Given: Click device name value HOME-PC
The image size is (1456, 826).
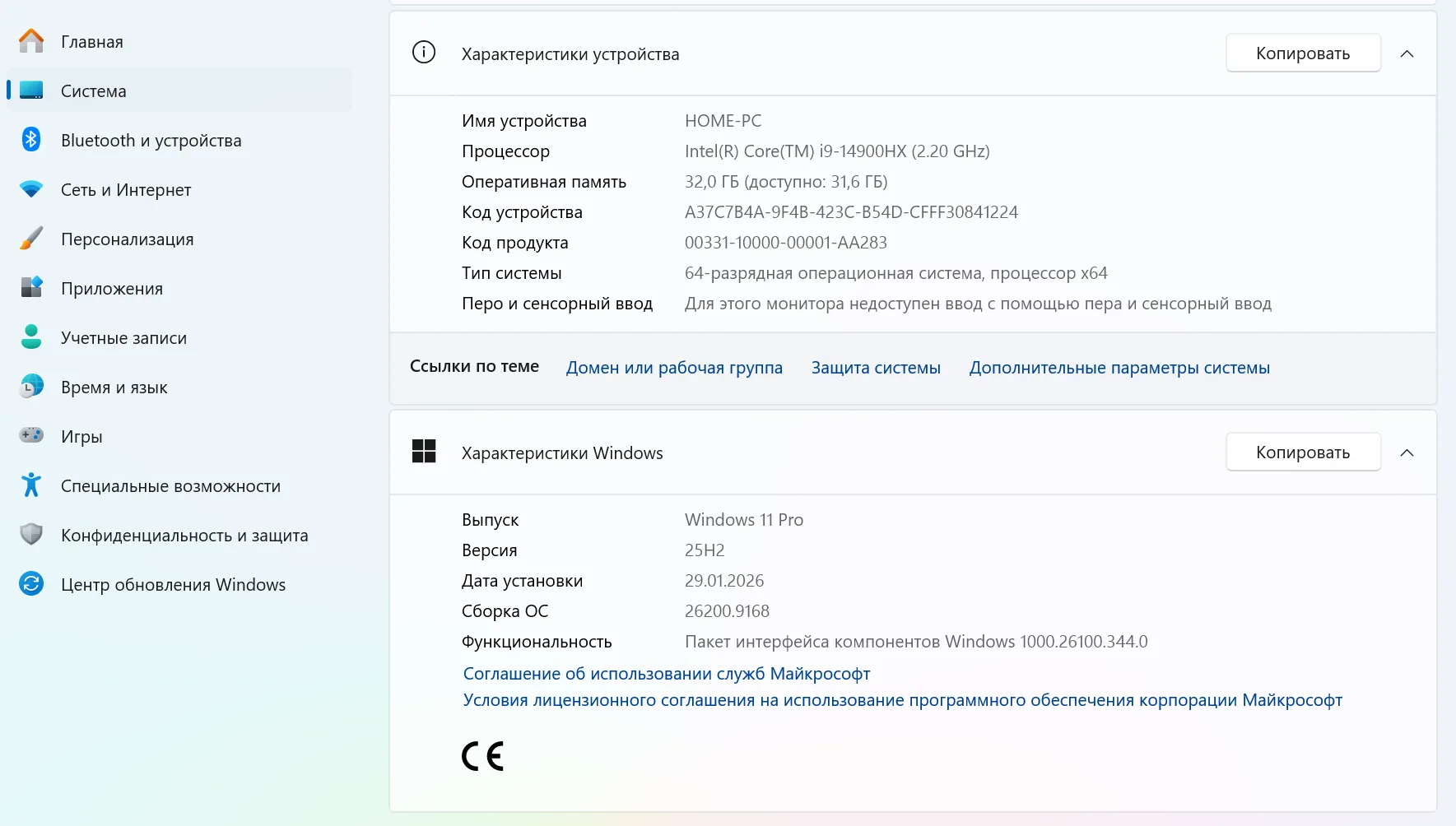Looking at the screenshot, I should pyautogui.click(x=723, y=121).
